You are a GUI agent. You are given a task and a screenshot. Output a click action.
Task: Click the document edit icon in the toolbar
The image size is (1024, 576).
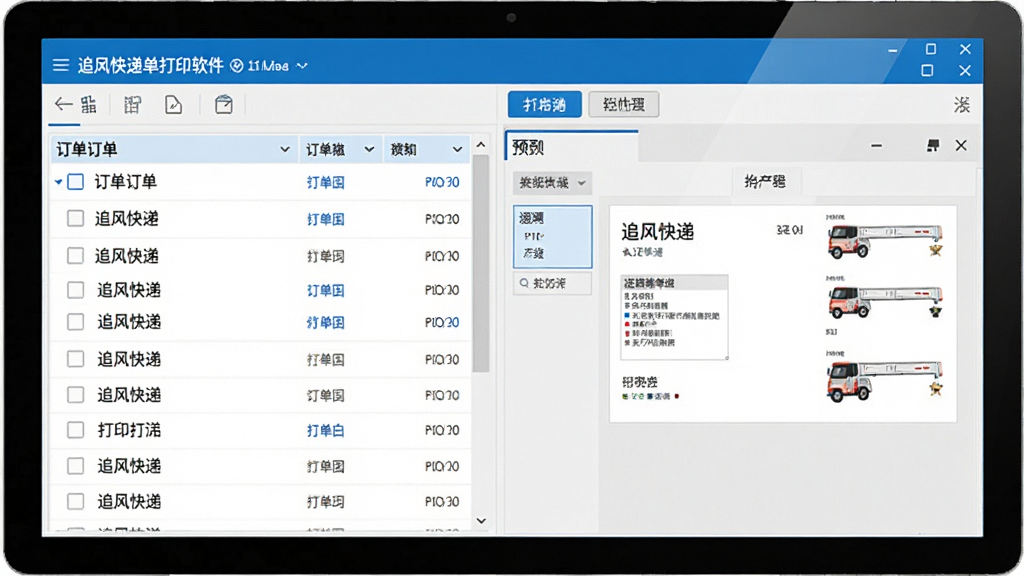173,104
